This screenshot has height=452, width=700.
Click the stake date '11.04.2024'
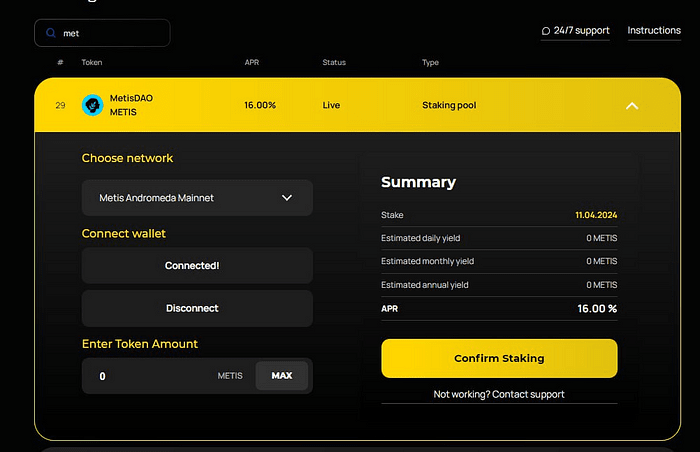tap(596, 215)
